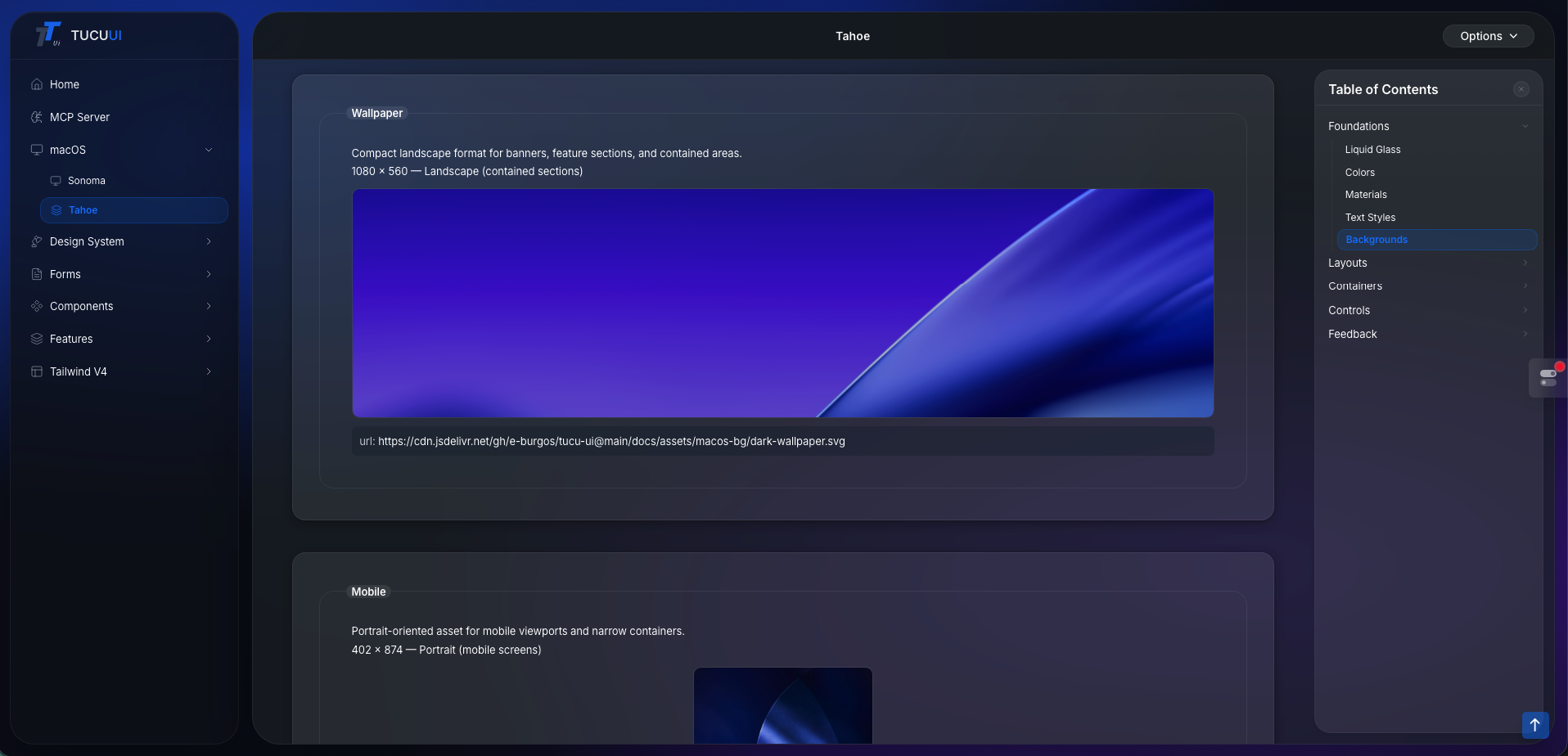The height and width of the screenshot is (756, 1568).
Task: Expand the Containers chevron in contents
Action: 1525,286
